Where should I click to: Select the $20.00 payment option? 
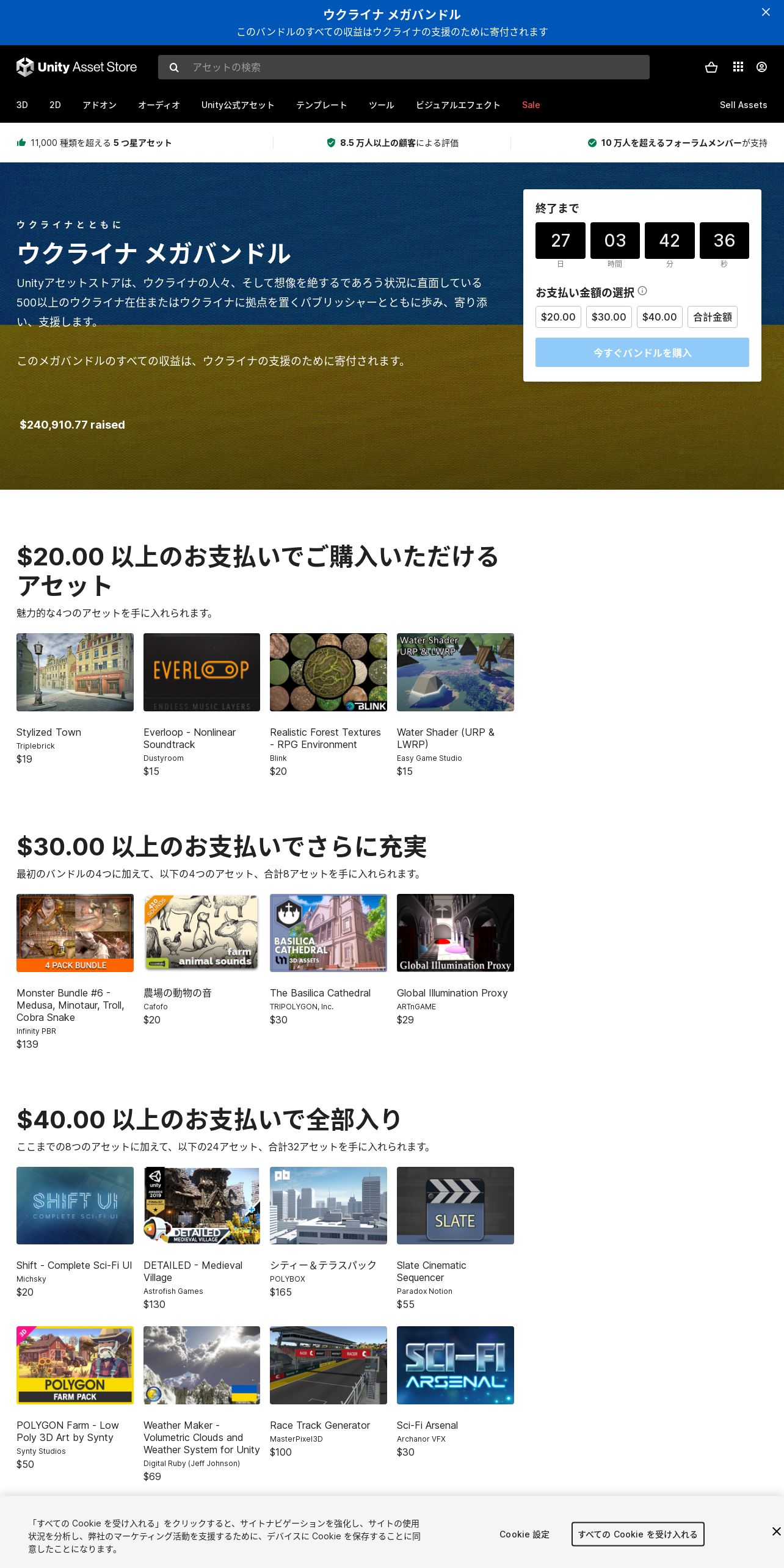(558, 317)
